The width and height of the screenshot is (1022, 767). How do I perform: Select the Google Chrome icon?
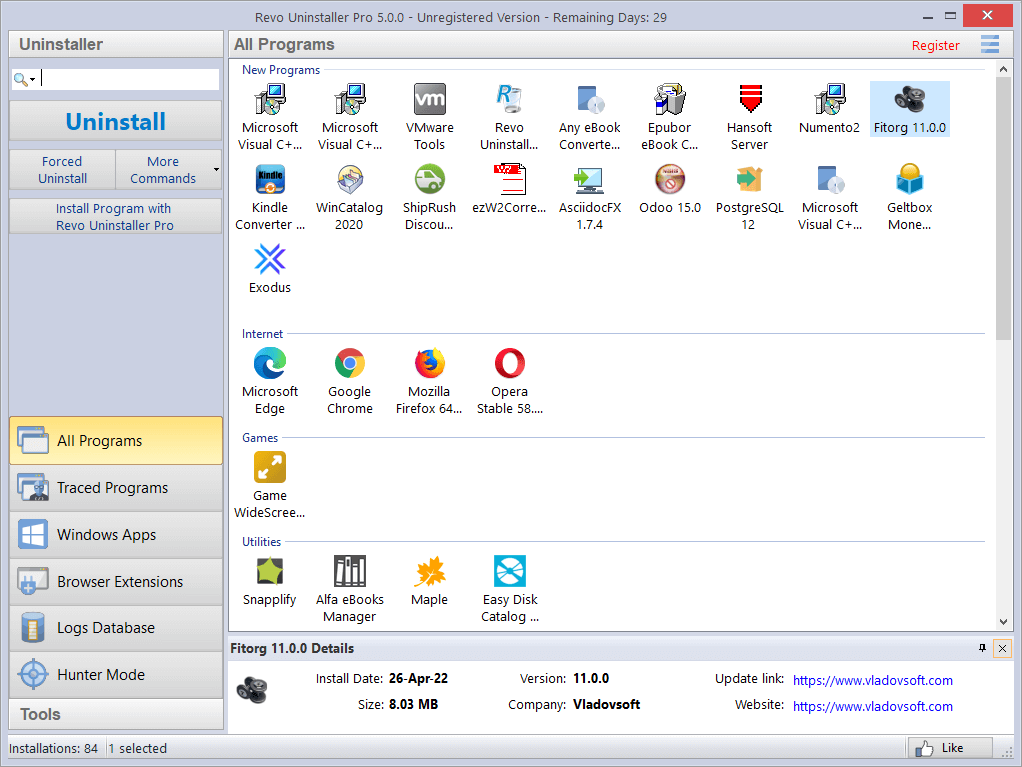point(350,364)
